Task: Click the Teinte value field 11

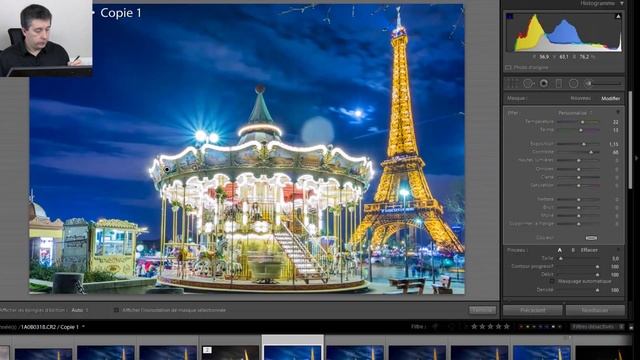Action: point(616,130)
